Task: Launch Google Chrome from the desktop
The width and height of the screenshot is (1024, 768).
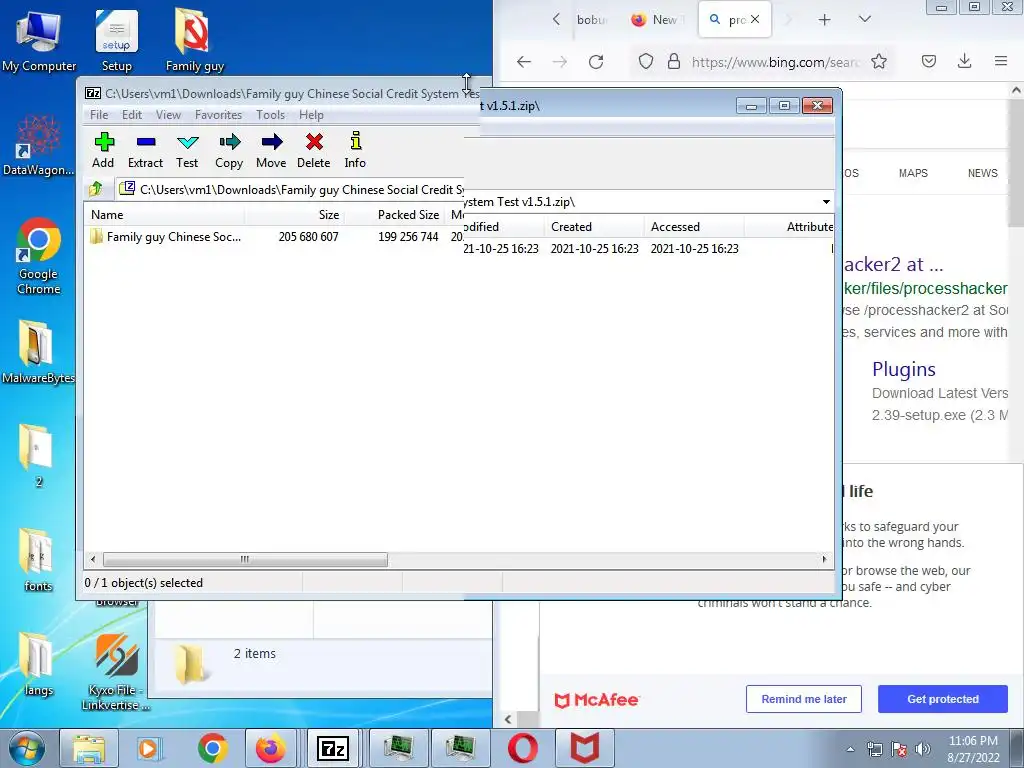Action: point(39,256)
